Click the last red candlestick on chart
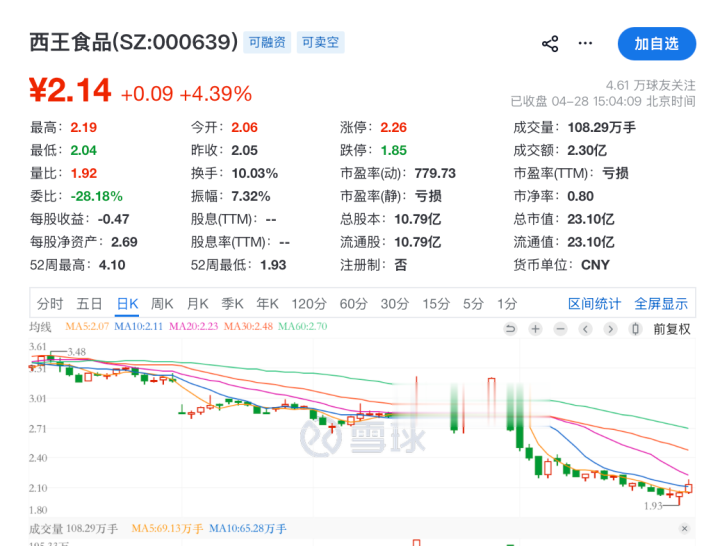The height and width of the screenshot is (546, 720). 688,487
